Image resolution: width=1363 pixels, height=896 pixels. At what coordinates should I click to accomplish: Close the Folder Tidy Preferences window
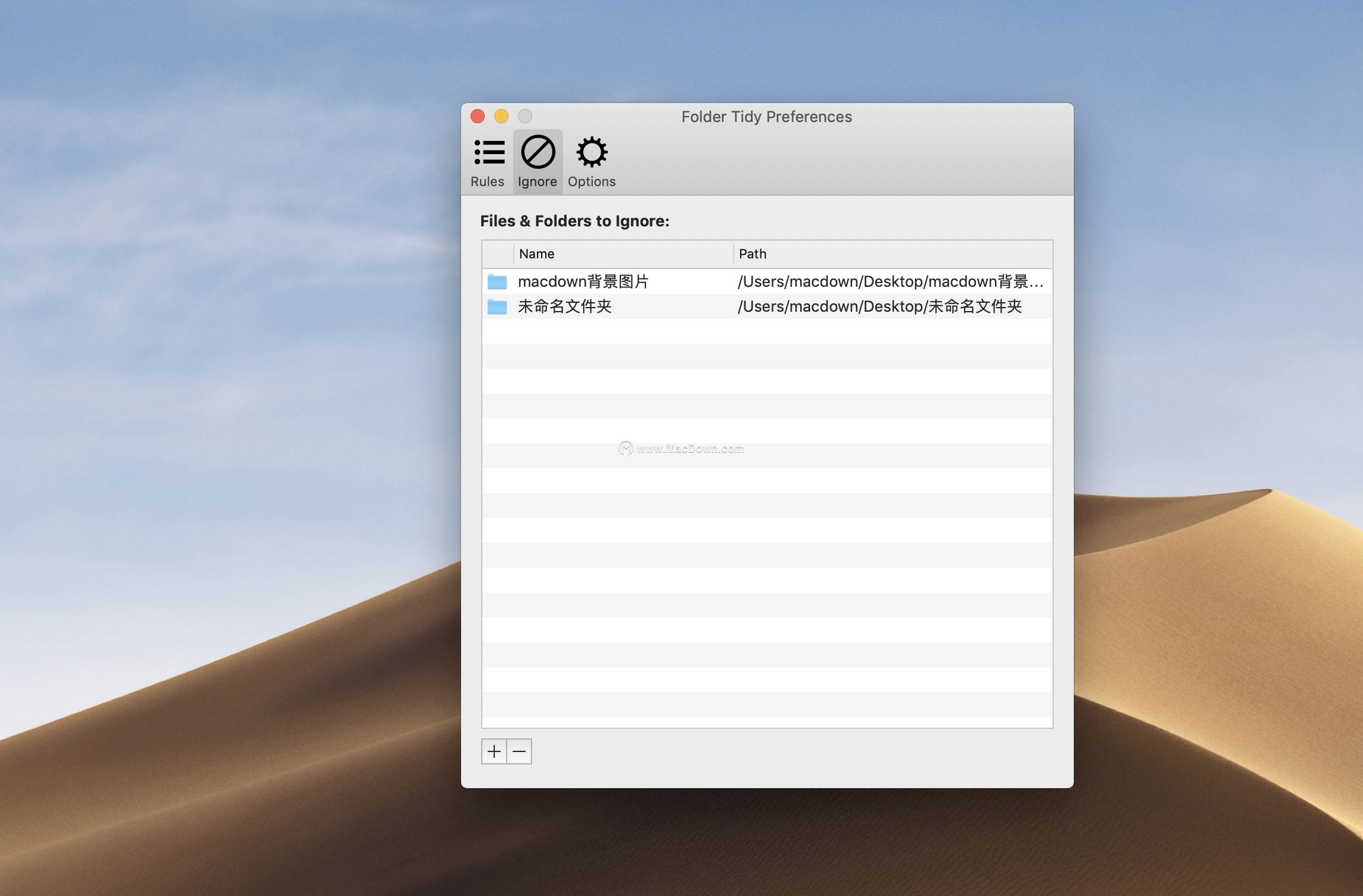[x=478, y=116]
